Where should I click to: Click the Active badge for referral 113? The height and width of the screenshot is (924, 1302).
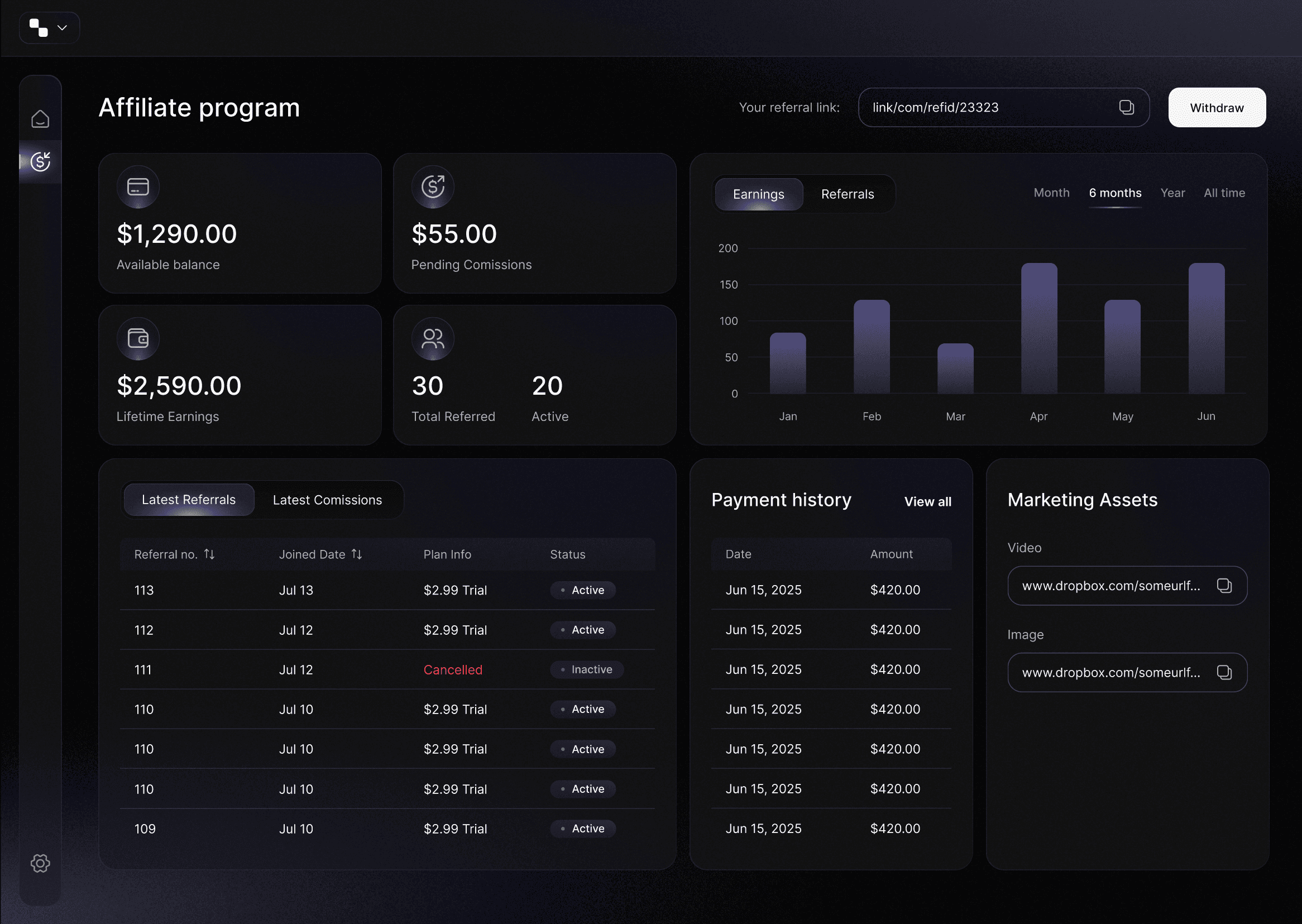coord(582,590)
